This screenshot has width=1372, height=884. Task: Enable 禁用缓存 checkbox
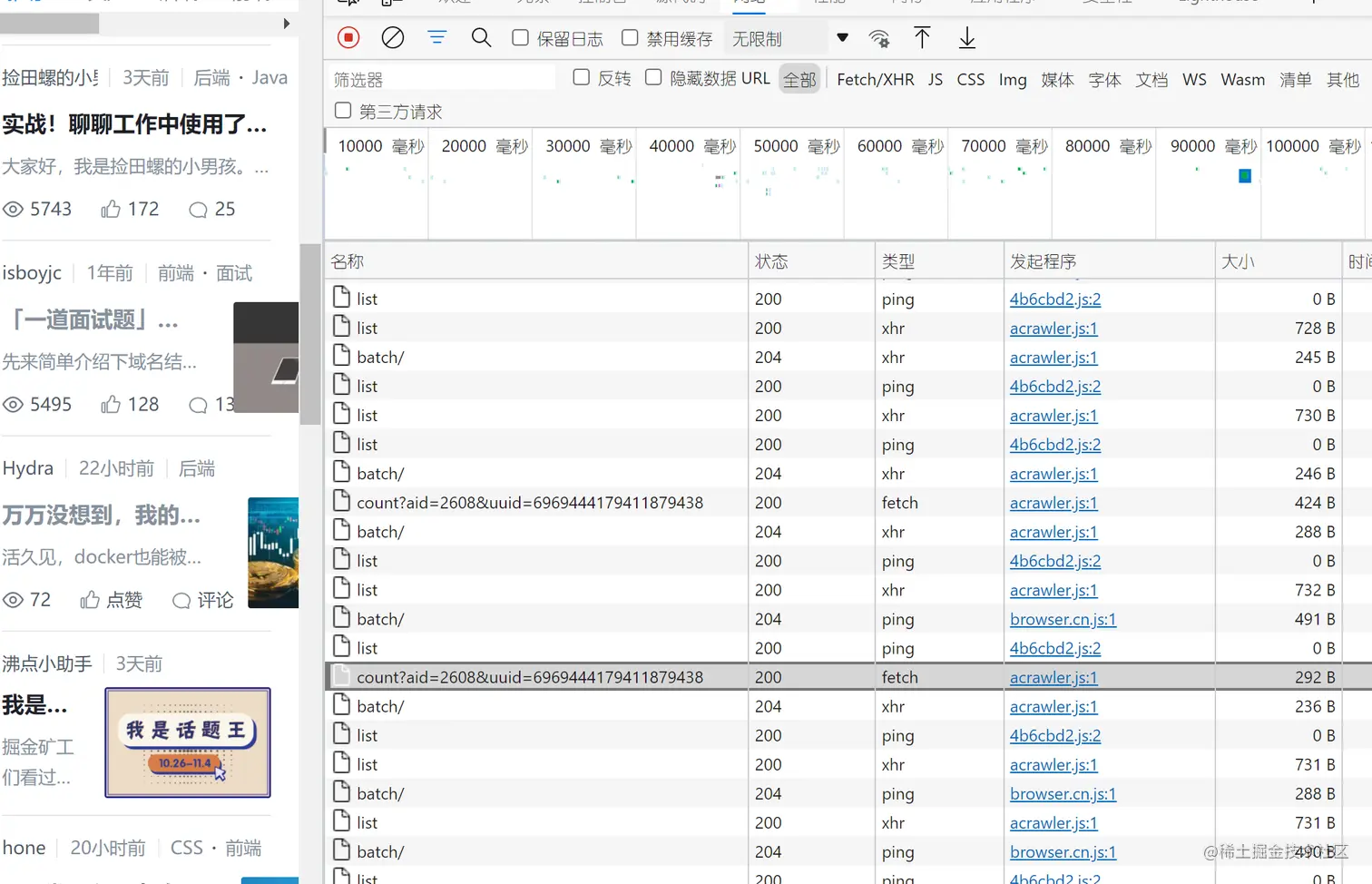pyautogui.click(x=630, y=37)
